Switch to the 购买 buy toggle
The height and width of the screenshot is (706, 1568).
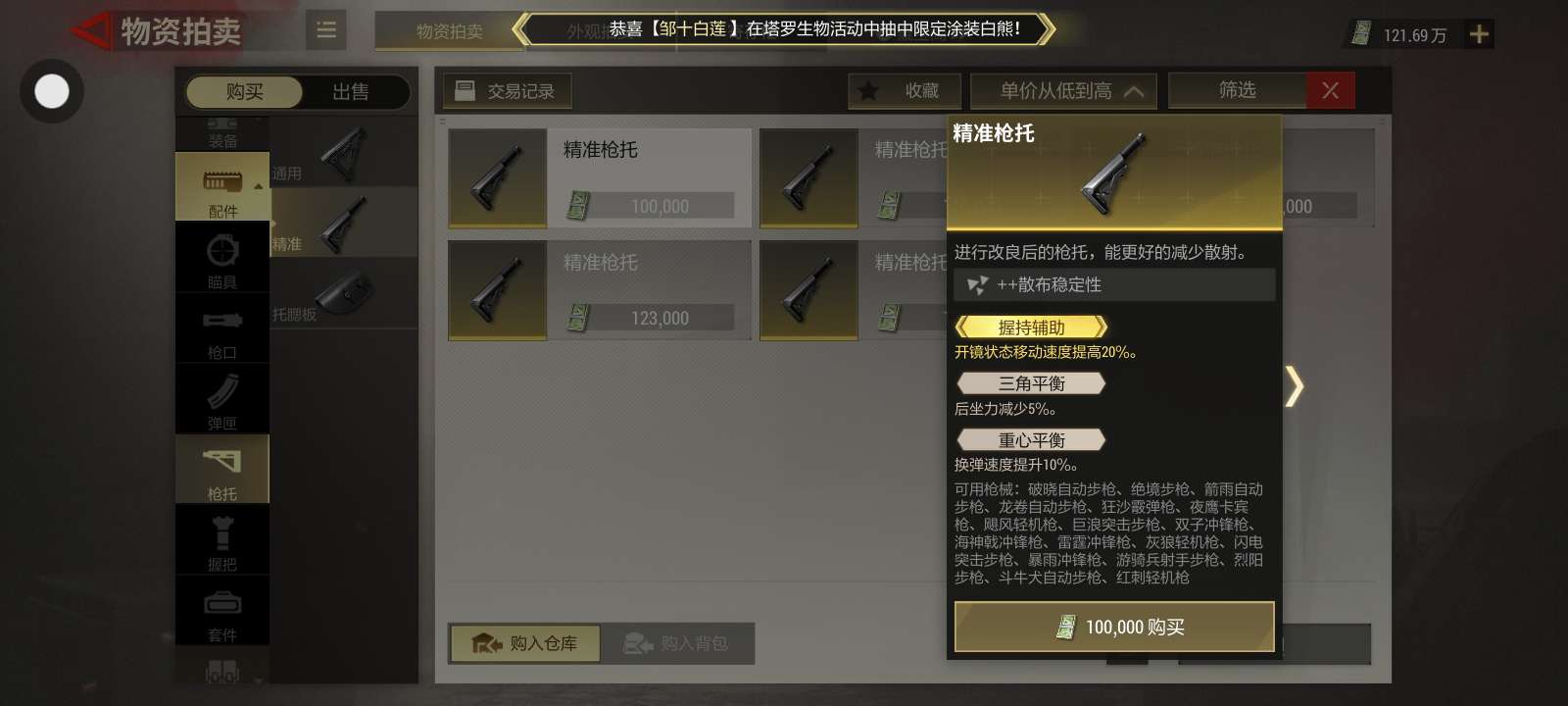click(244, 92)
